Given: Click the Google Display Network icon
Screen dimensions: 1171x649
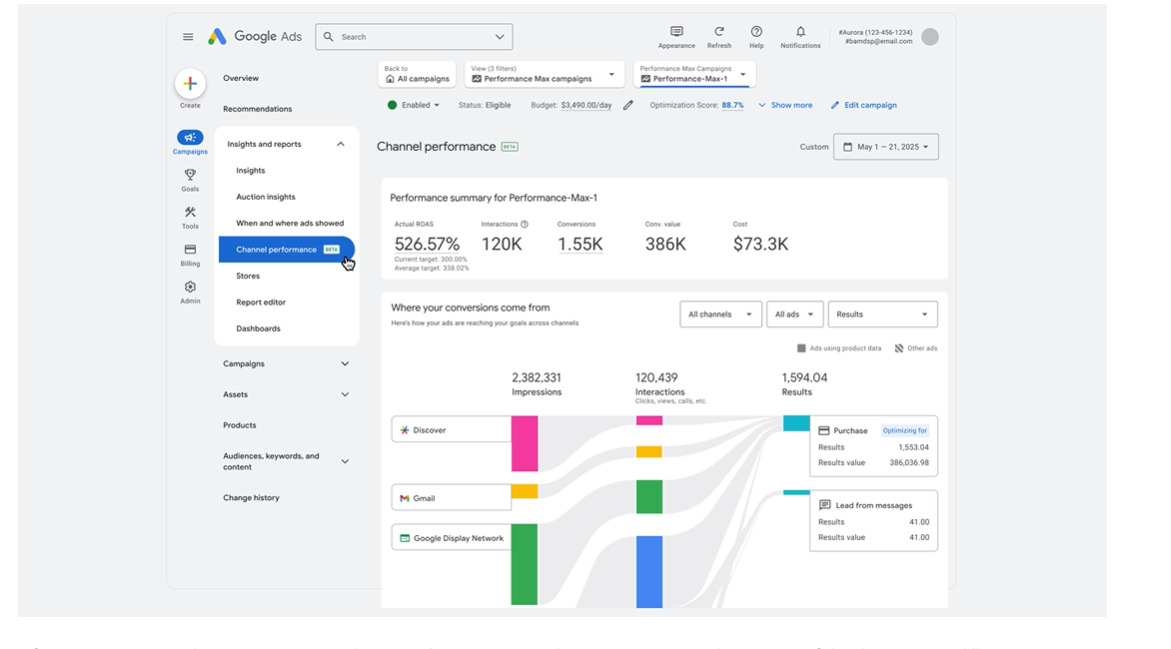Looking at the screenshot, I should (405, 538).
